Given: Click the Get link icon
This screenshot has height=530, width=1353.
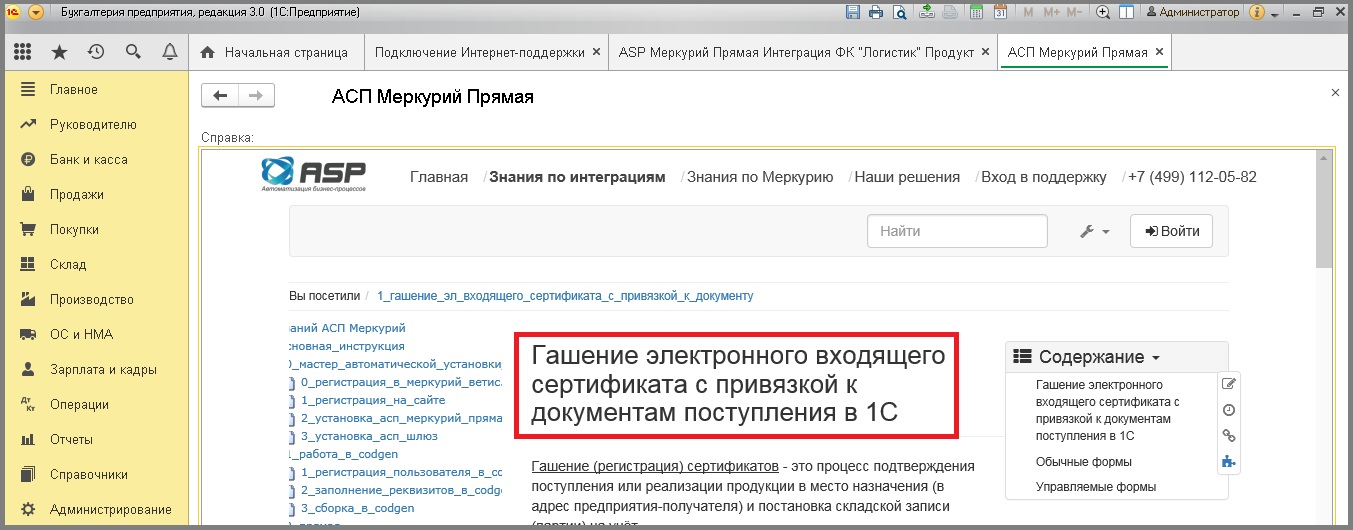Looking at the screenshot, I should [927, 12].
